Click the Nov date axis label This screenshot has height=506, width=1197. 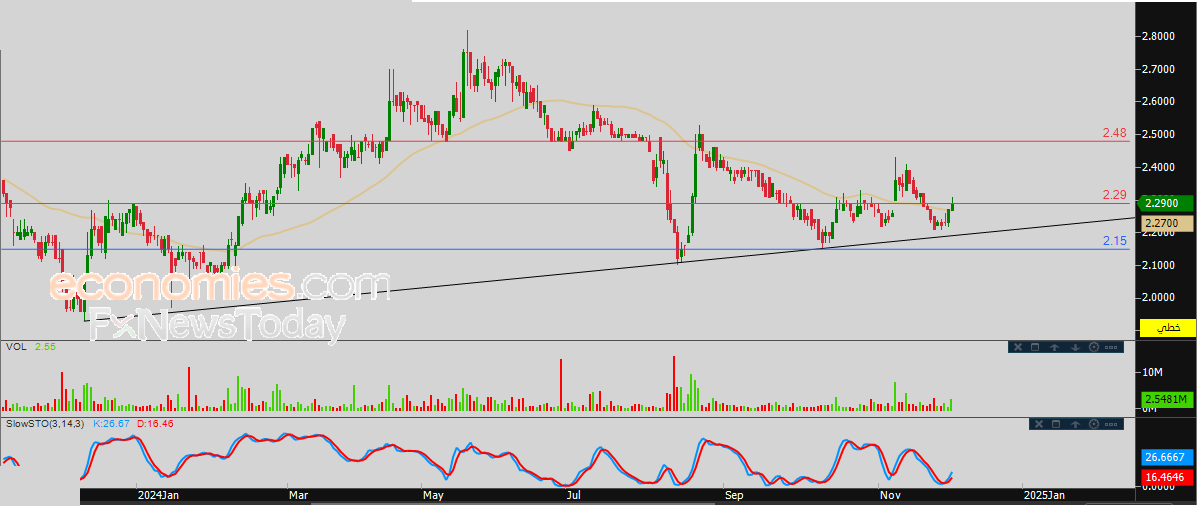889,496
